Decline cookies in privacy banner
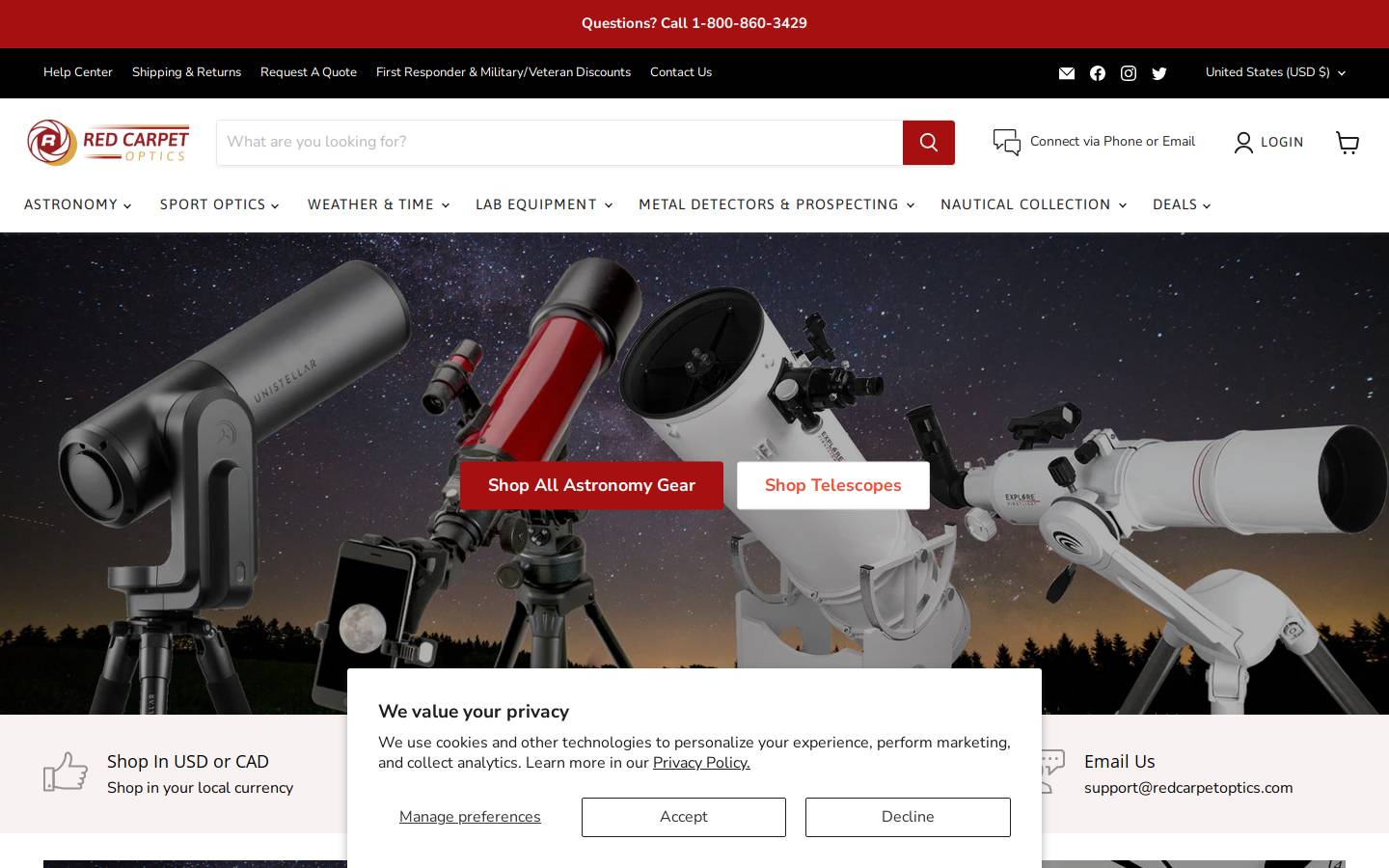Viewport: 1389px width, 868px height. (x=908, y=817)
